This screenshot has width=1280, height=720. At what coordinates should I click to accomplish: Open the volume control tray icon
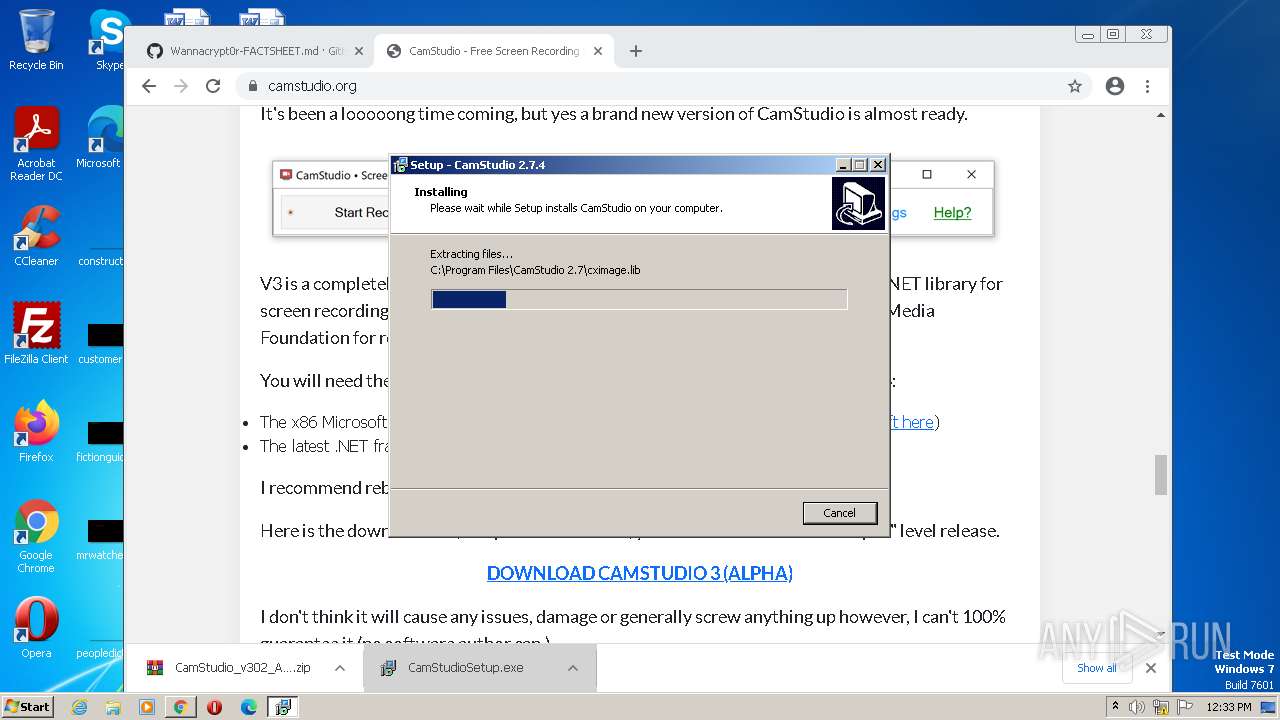click(1137, 707)
